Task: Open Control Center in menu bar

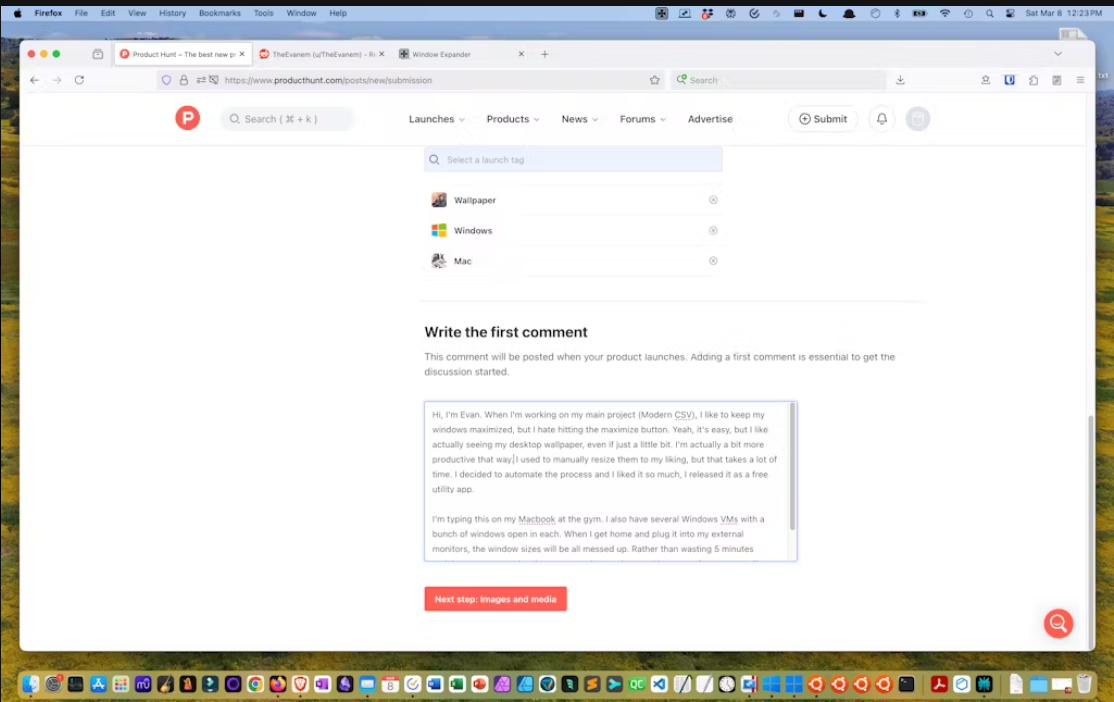Action: [x=1010, y=13]
